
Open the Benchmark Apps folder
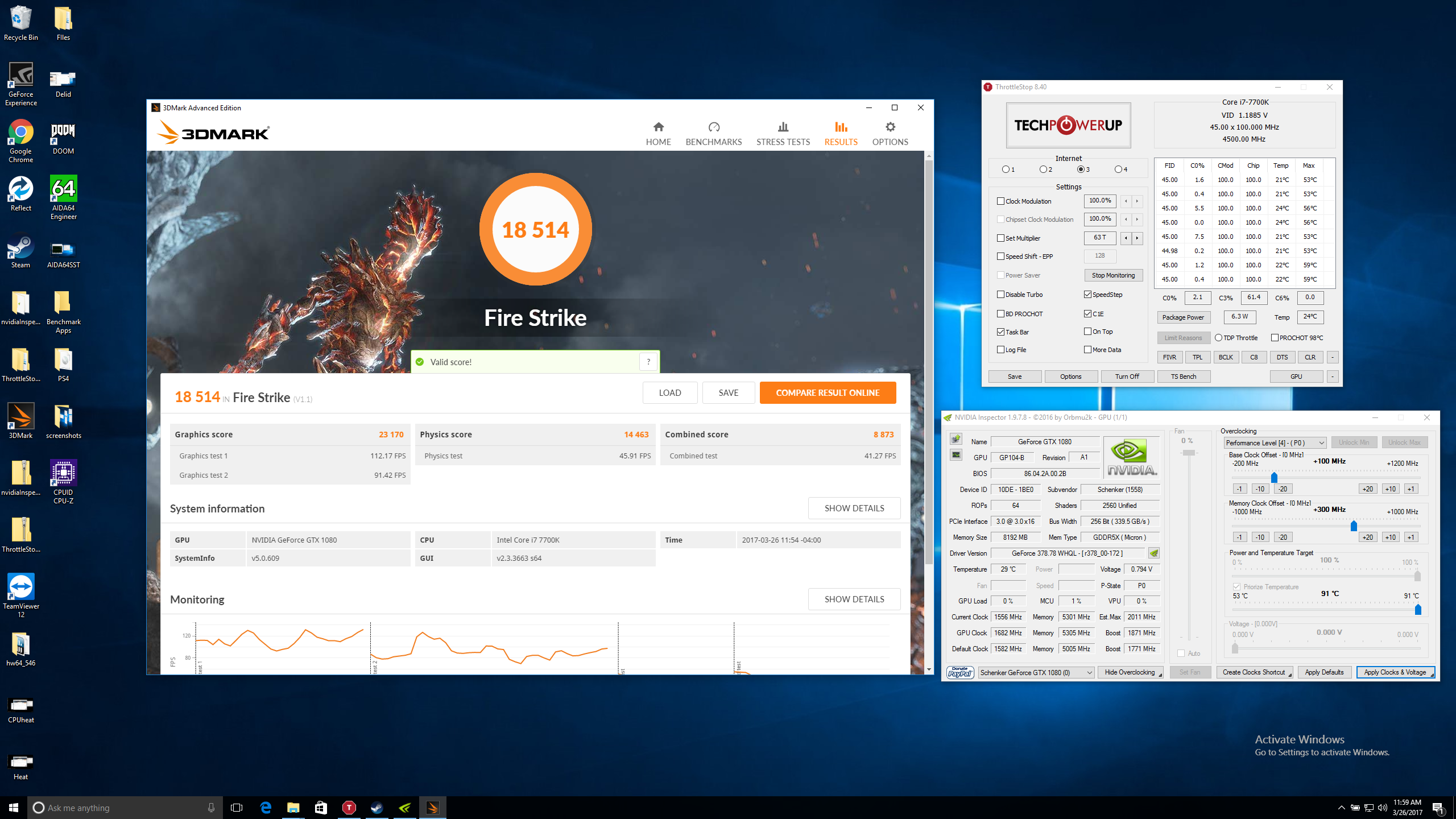(x=63, y=311)
